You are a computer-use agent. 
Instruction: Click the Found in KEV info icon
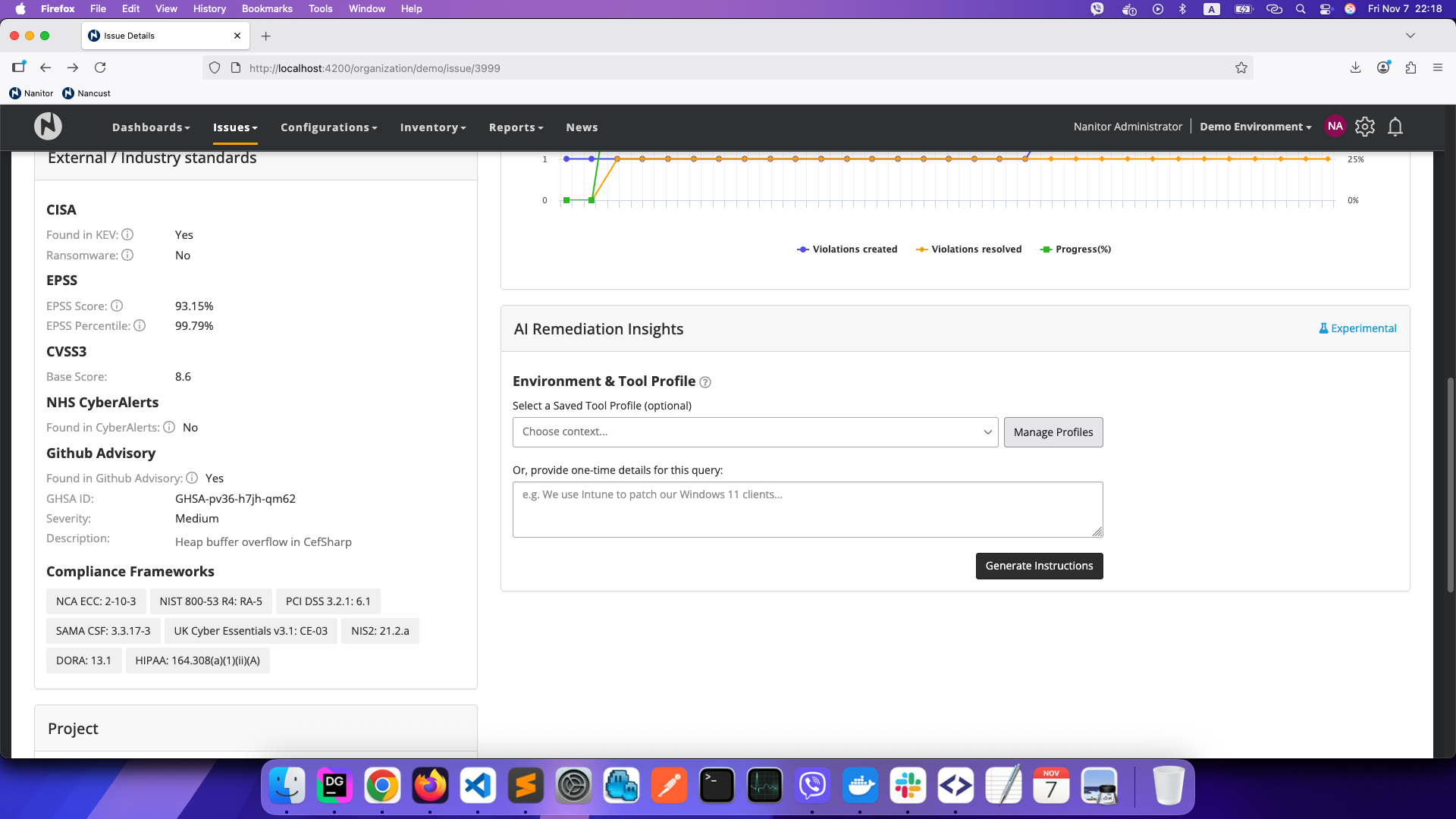pyautogui.click(x=127, y=235)
